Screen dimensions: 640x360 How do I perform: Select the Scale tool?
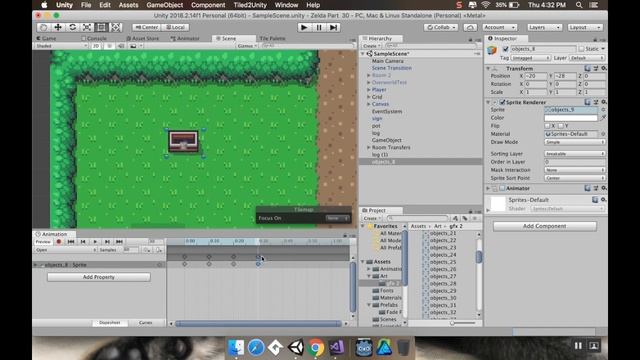[87, 27]
